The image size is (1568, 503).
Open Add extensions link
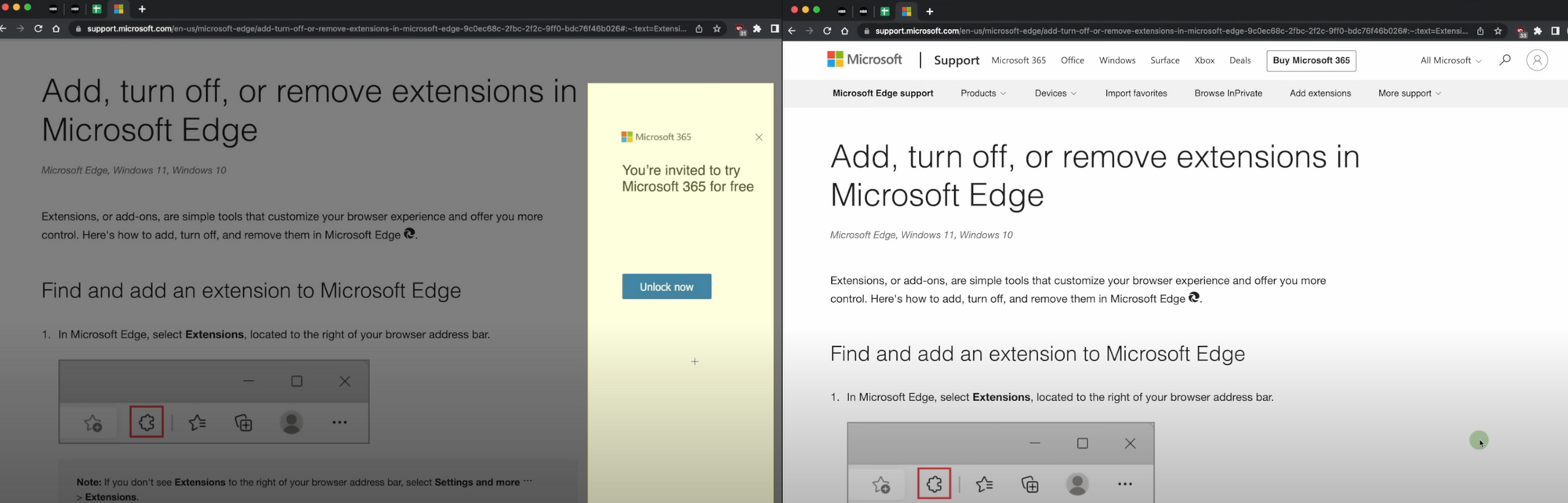(1320, 93)
